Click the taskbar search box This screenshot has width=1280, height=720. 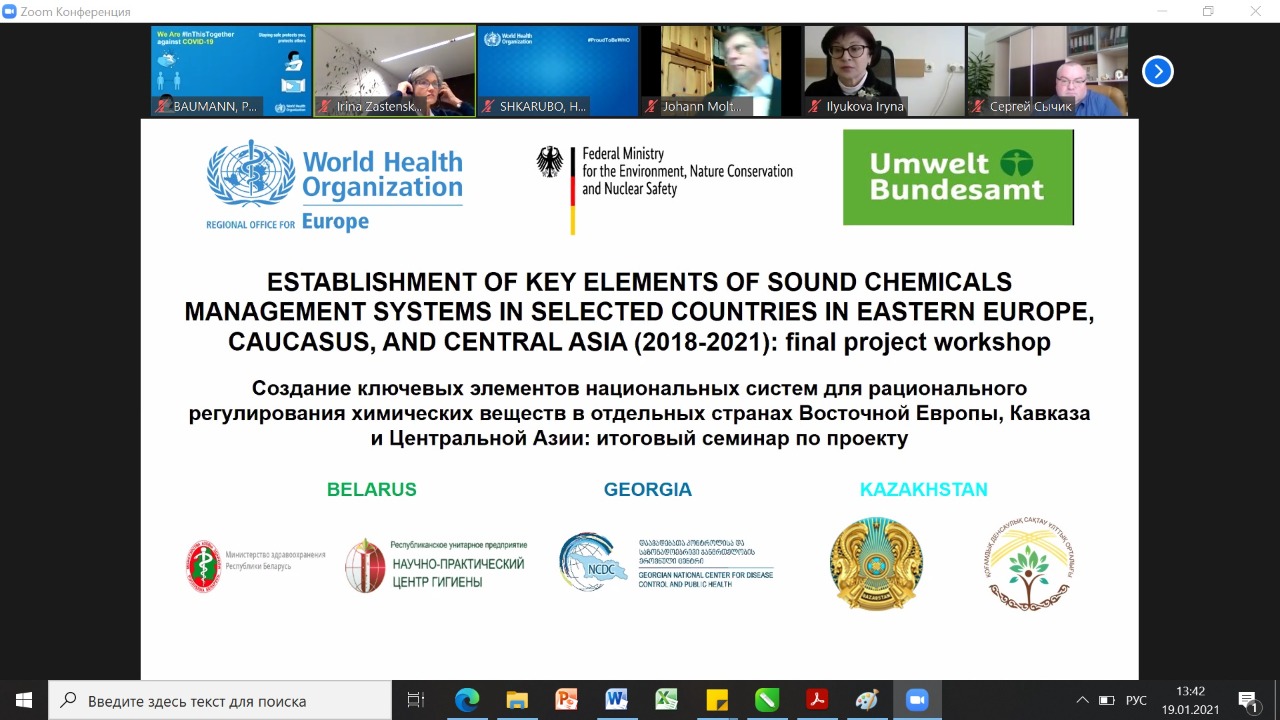(220, 700)
